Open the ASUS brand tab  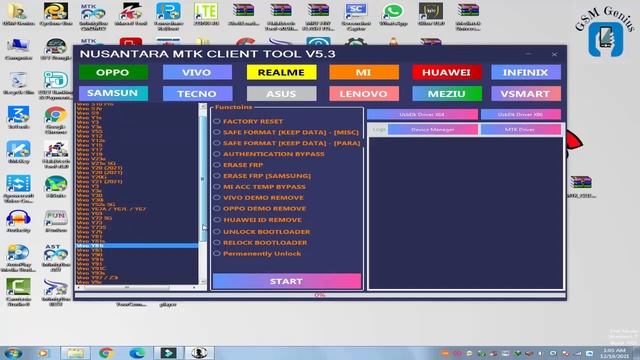[x=281, y=93]
